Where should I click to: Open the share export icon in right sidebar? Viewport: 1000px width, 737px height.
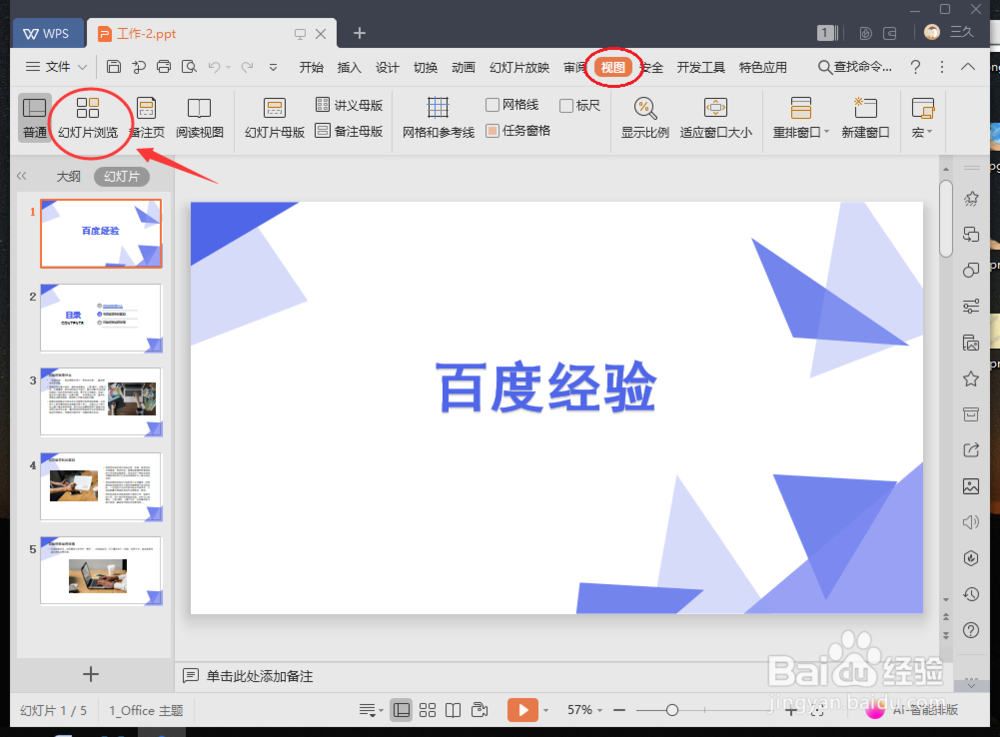click(971, 450)
